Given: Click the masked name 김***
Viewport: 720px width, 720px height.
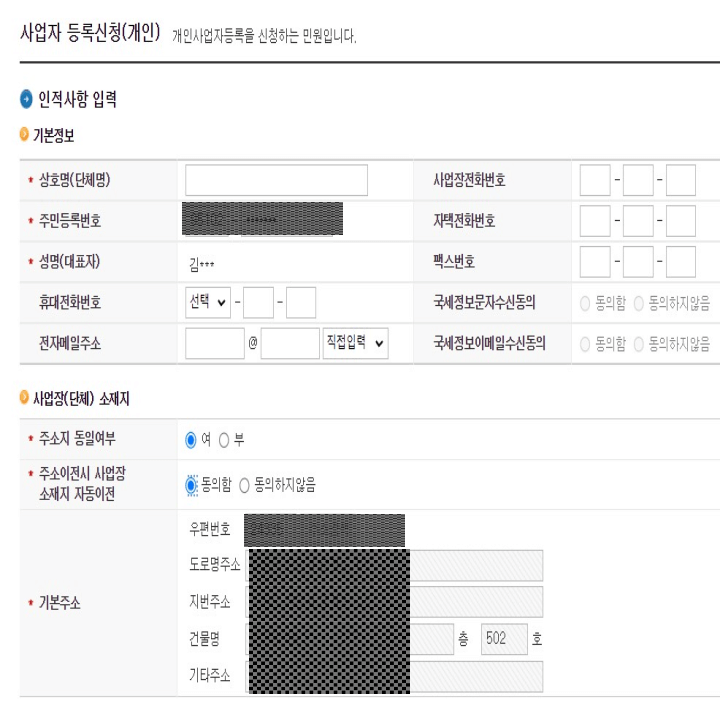Looking at the screenshot, I should coord(201,264).
